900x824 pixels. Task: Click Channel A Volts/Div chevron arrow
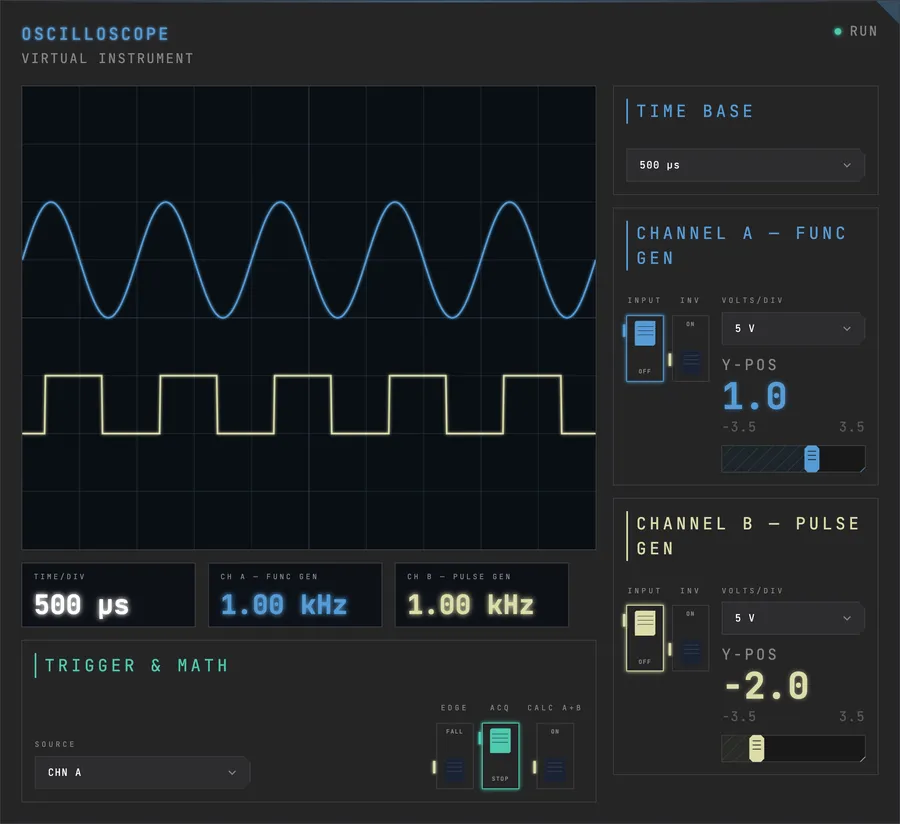(847, 329)
